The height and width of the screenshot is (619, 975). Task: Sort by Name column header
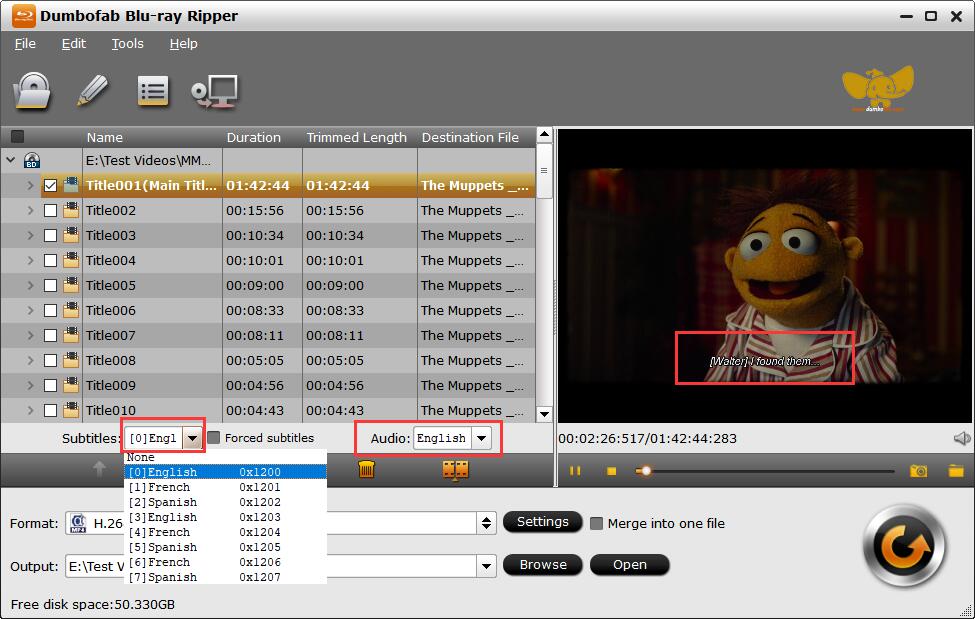point(104,137)
